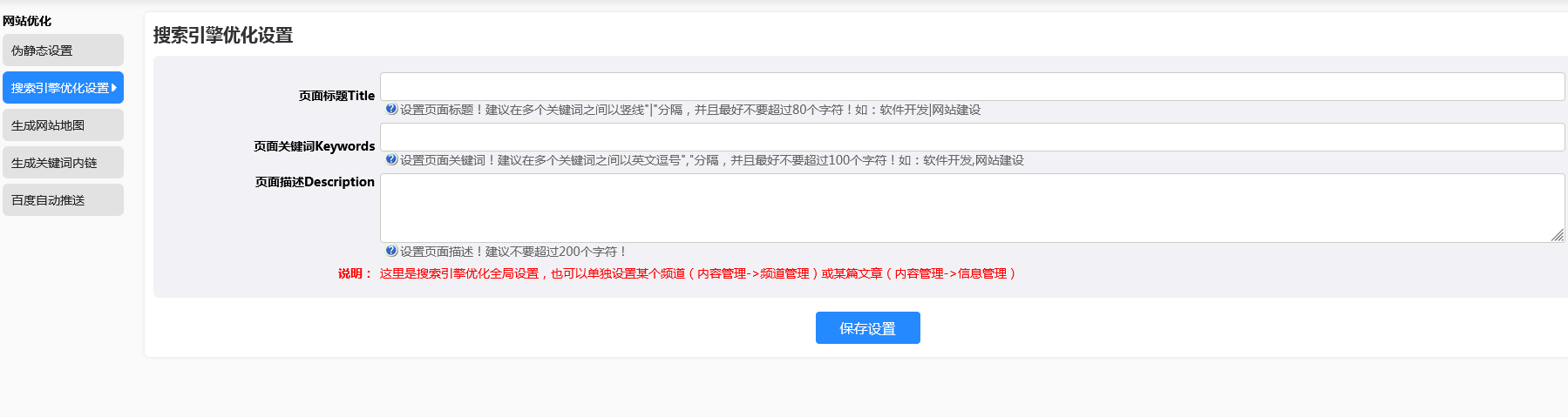Click keywords hint mentioning 不要超过100个字符
The height and width of the screenshot is (417, 1568).
tap(712, 160)
